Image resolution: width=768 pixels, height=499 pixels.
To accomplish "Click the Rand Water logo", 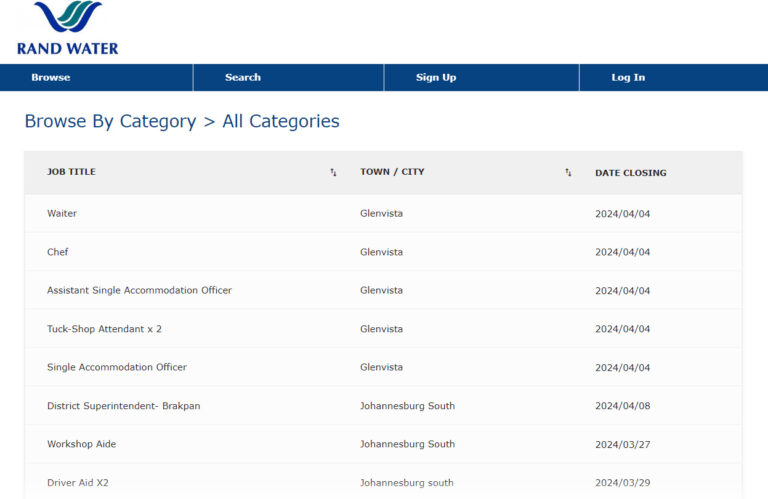I will click(x=67, y=28).
